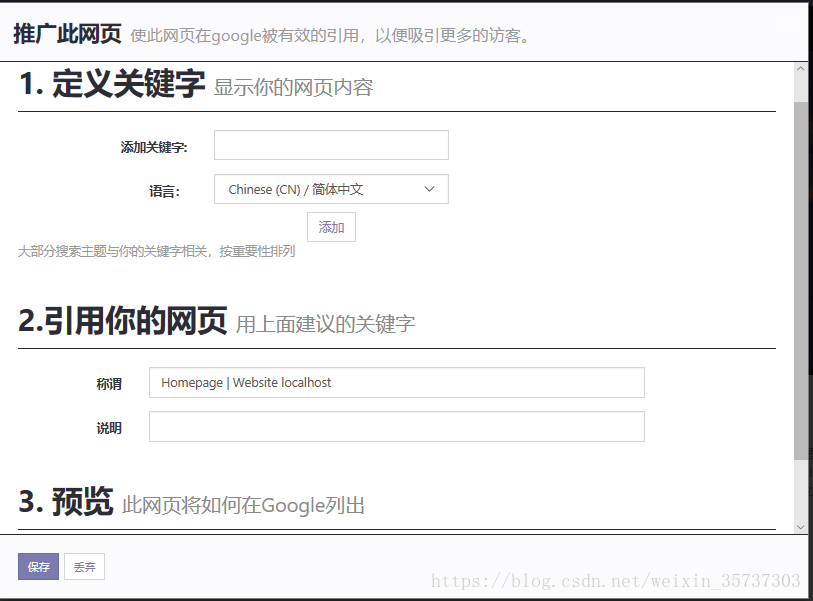Click the chevron in the Chinese (CN) combo box
The width and height of the screenshot is (813, 601).
tap(429, 189)
